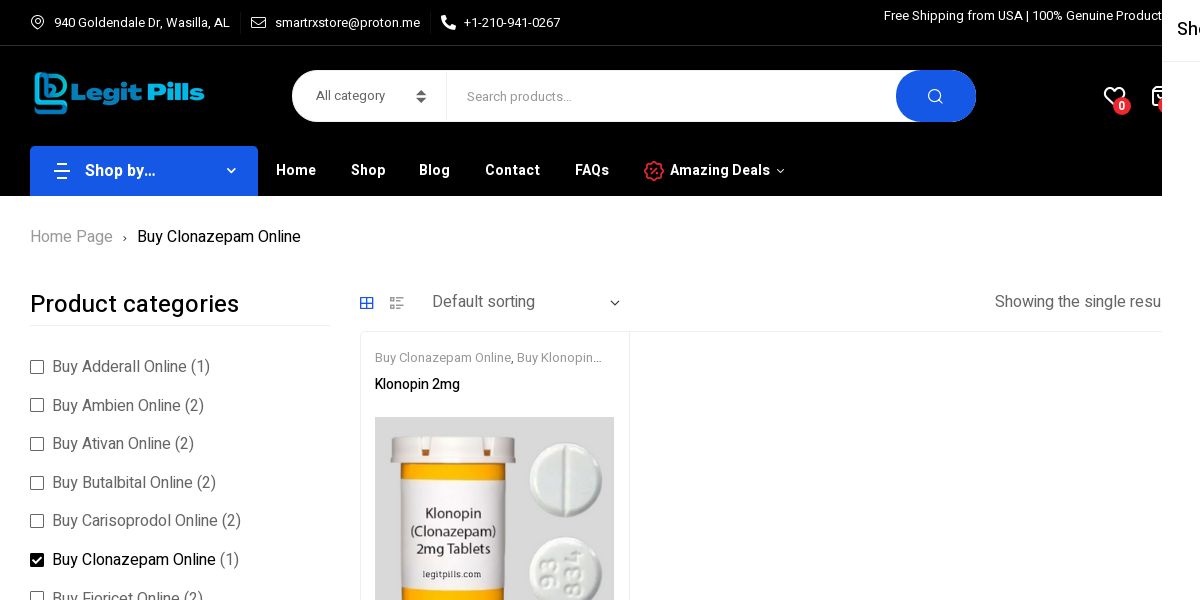Open the Legit Pills logo homepage
1200x600 pixels.
[119, 93]
